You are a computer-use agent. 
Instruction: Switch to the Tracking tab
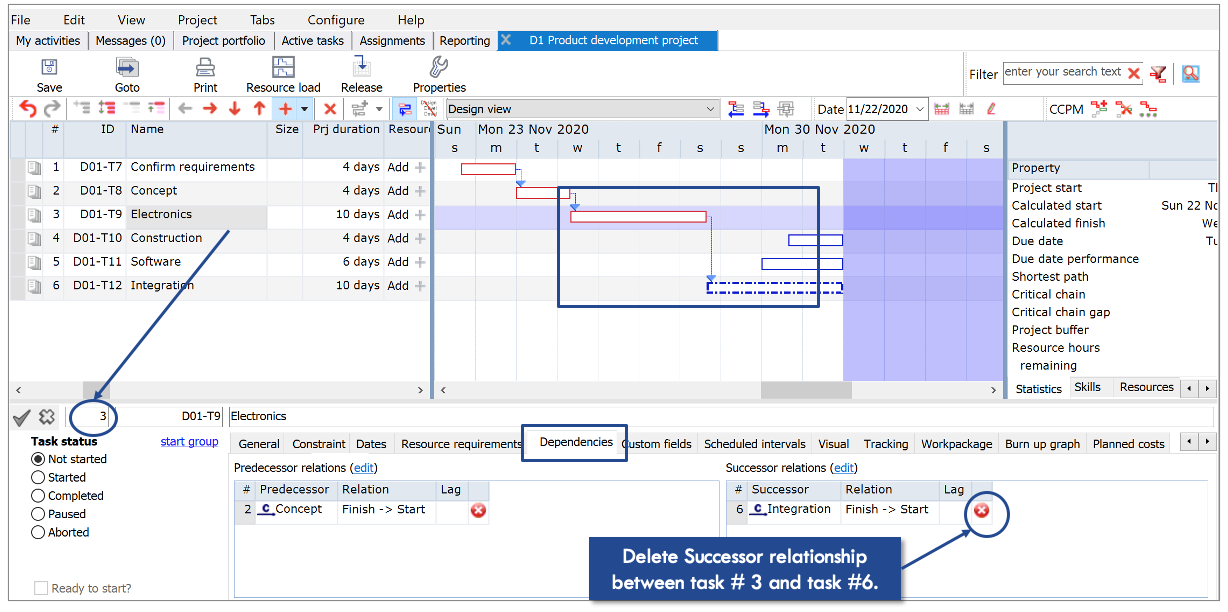[x=886, y=444]
